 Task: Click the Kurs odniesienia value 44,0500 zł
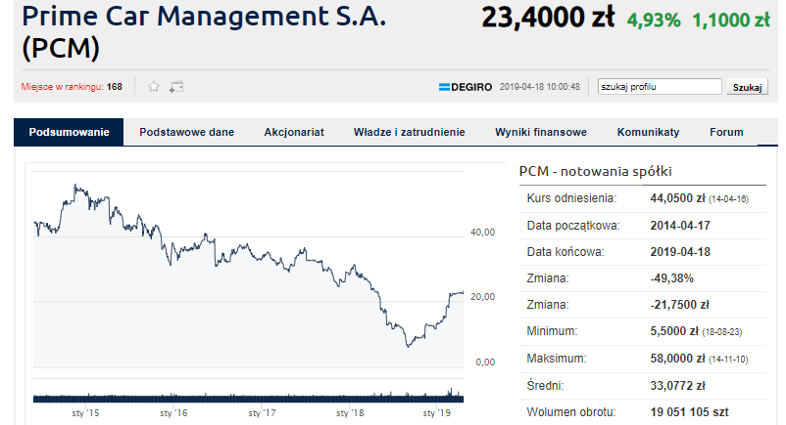(x=678, y=198)
